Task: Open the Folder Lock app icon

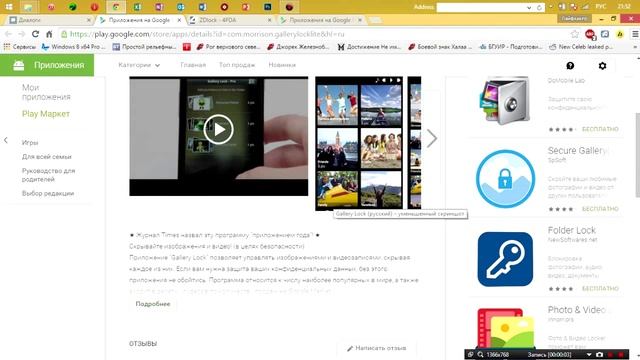Action: coord(505,259)
